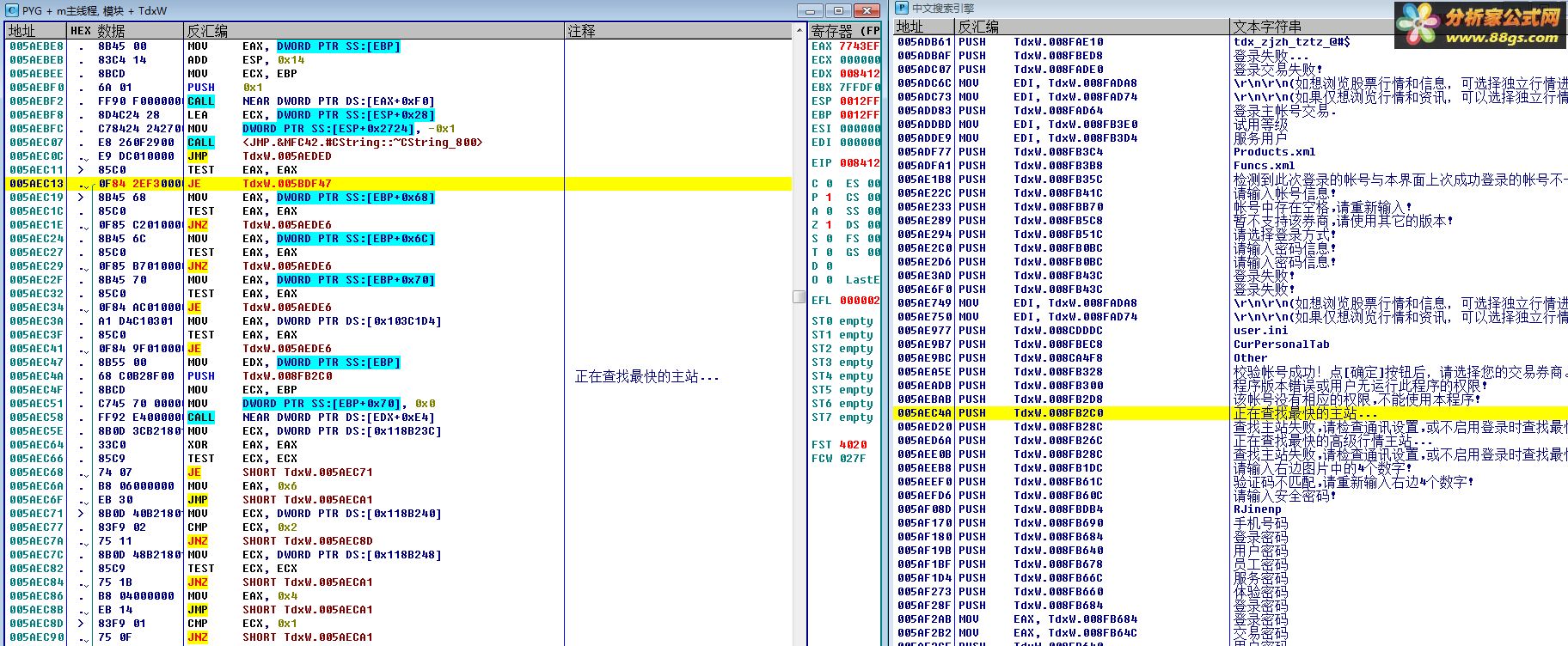
Task: Select disassembly row at address 005AEBE8
Action: (x=399, y=46)
